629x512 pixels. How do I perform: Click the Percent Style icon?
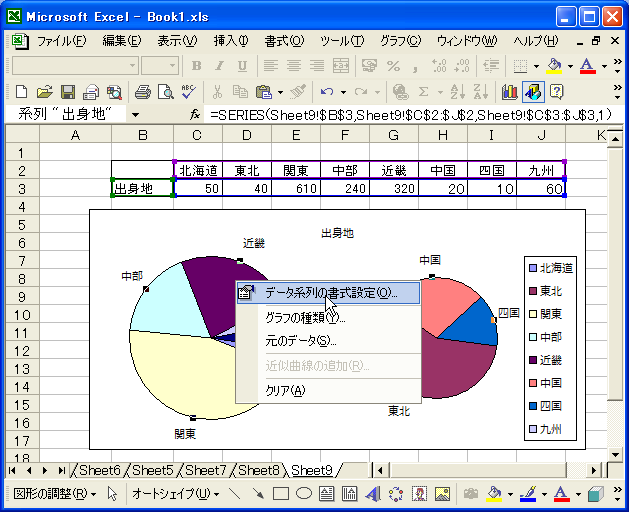tap(394, 65)
